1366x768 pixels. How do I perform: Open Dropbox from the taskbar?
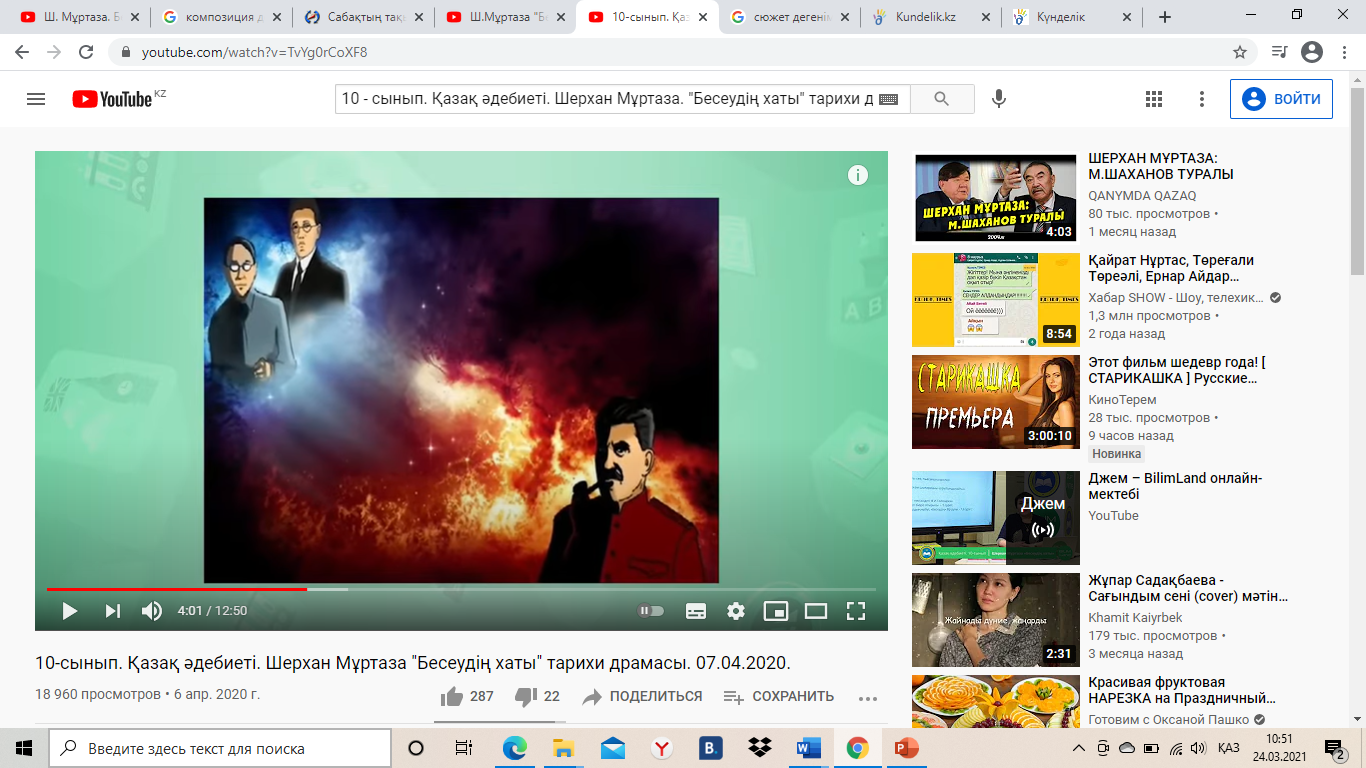pos(760,747)
